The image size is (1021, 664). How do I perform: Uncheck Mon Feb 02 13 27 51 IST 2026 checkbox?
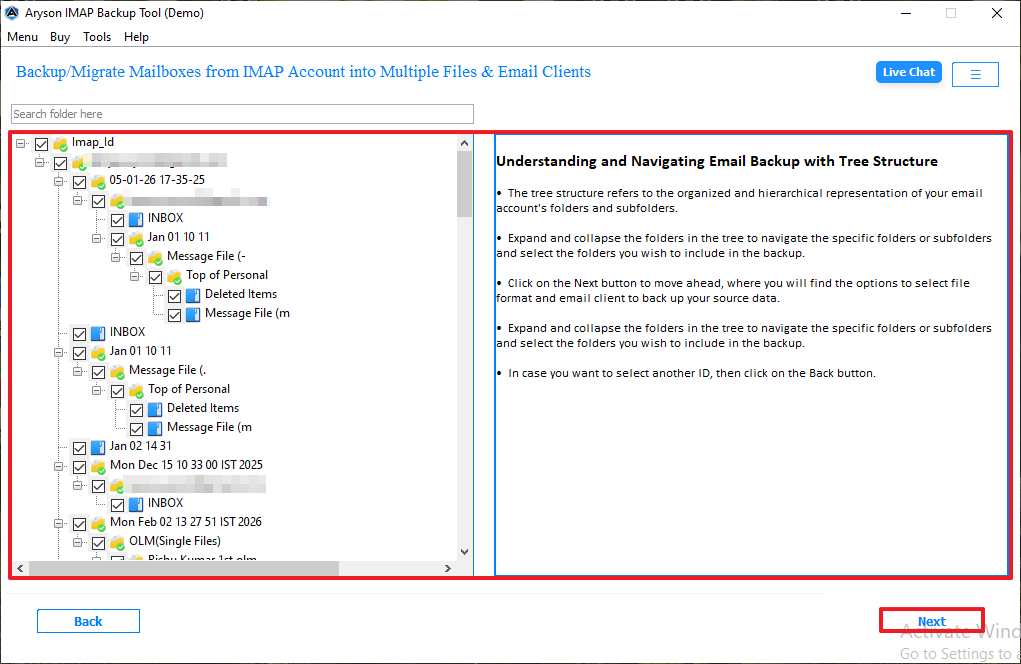pyautogui.click(x=79, y=524)
